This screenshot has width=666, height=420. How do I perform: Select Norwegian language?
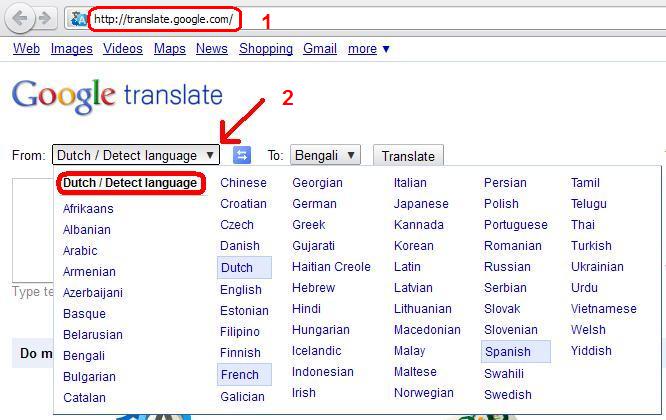click(x=423, y=393)
